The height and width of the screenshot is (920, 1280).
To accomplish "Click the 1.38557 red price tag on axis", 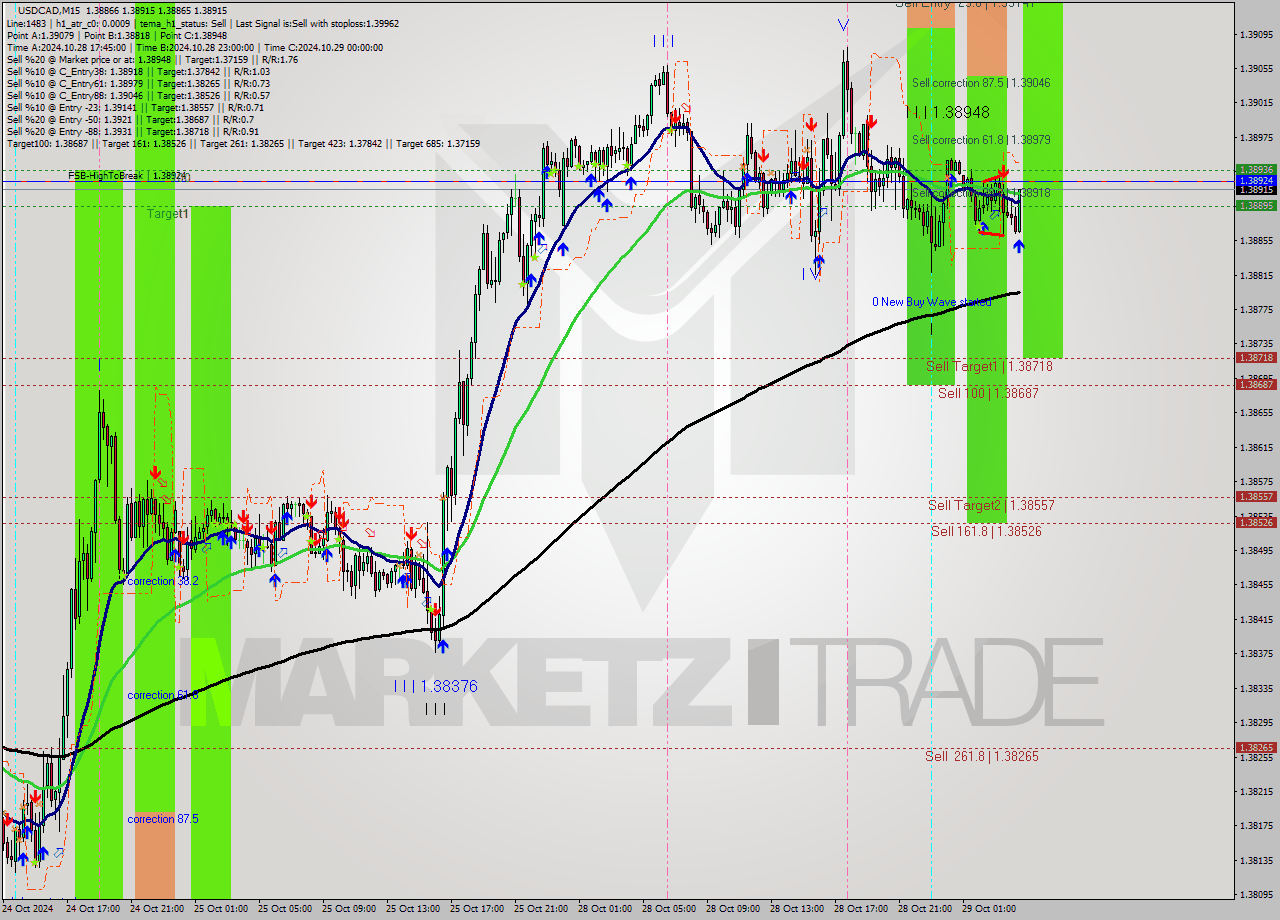I will tap(1256, 496).
